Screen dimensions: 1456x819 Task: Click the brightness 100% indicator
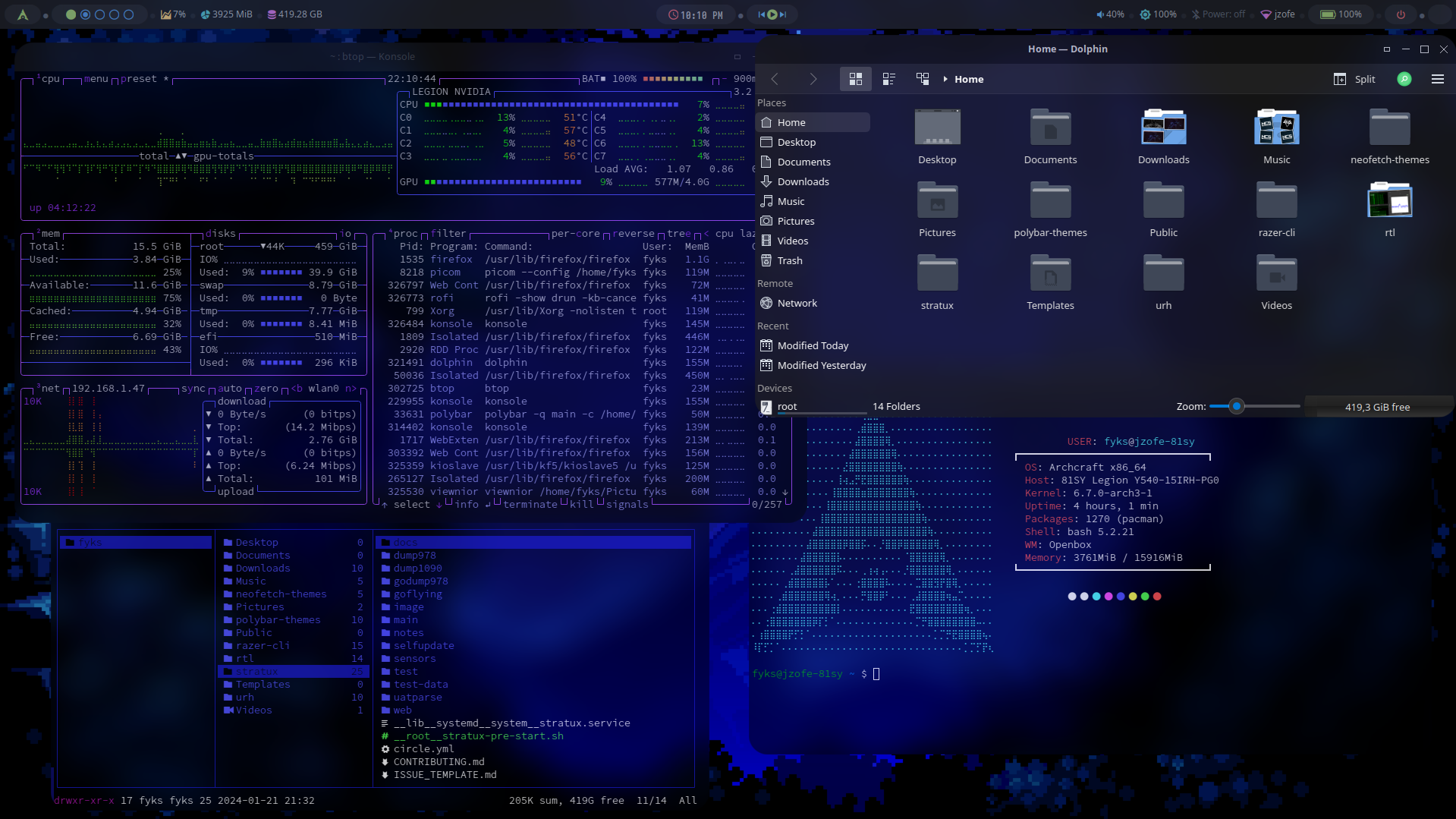1158,14
